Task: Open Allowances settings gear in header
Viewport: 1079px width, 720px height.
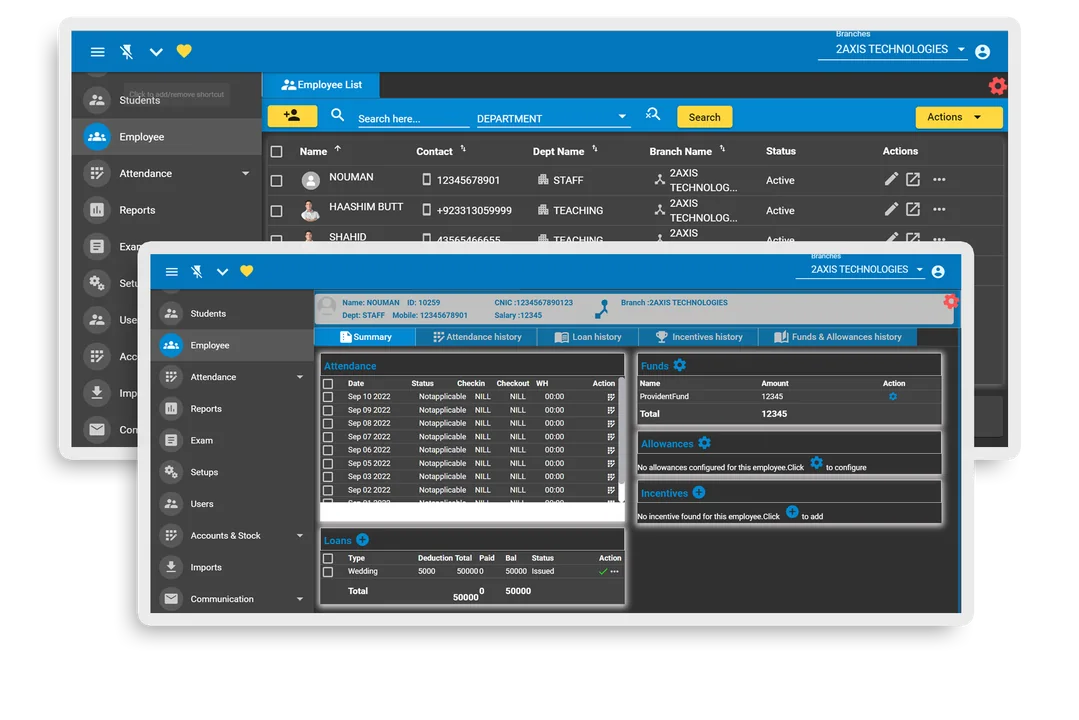Action: click(704, 443)
